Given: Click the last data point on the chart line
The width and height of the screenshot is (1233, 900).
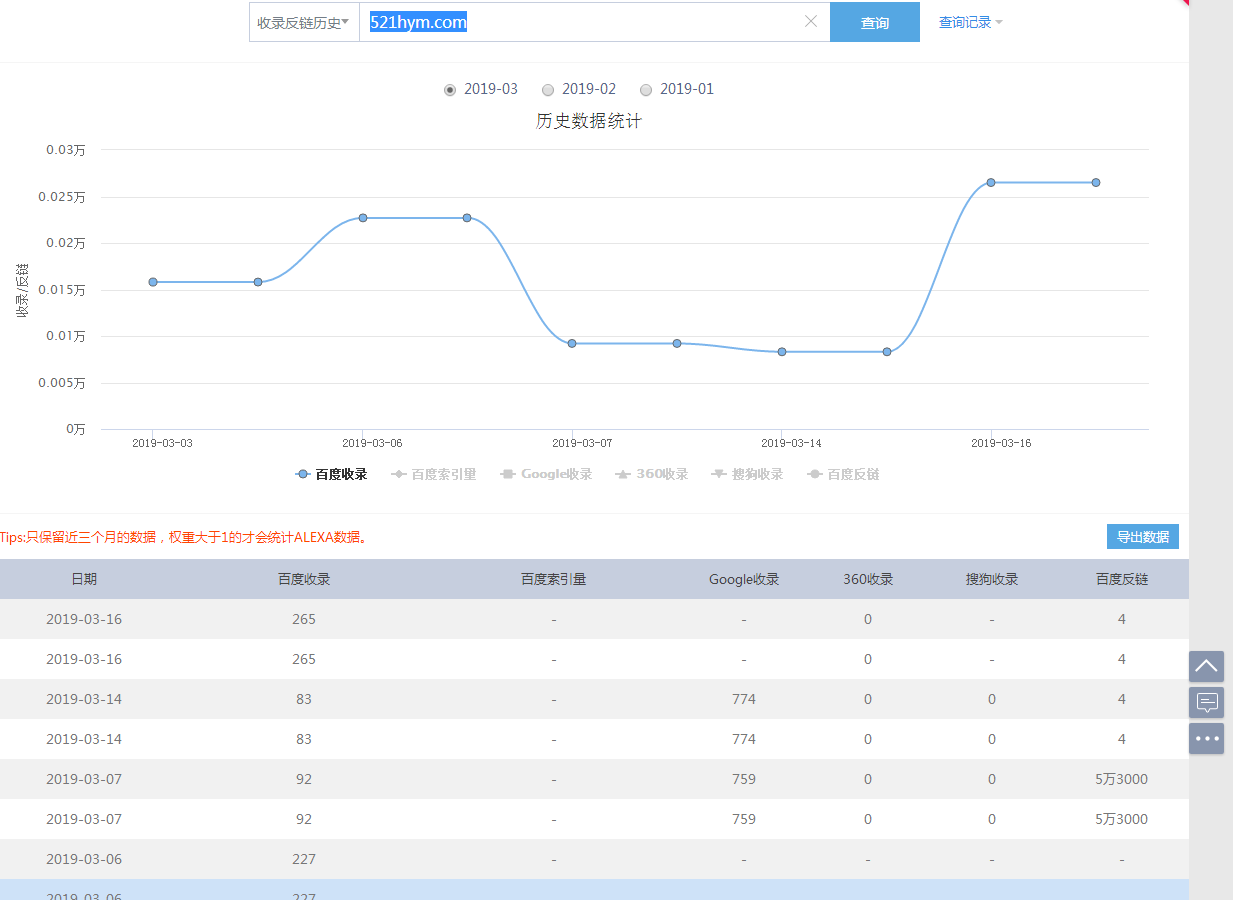Looking at the screenshot, I should pos(1096,182).
